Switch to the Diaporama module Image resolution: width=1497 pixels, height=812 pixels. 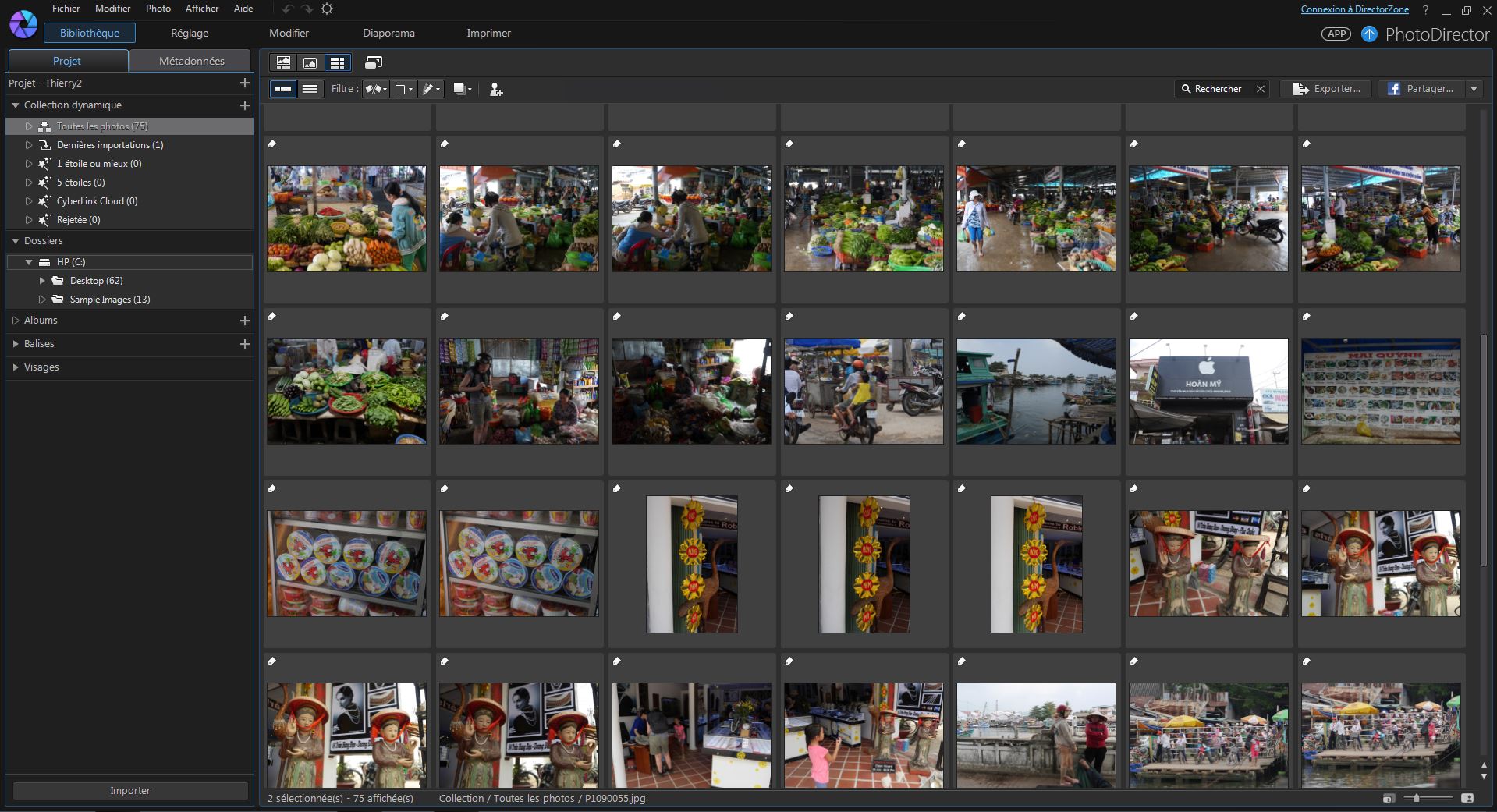[x=388, y=33]
